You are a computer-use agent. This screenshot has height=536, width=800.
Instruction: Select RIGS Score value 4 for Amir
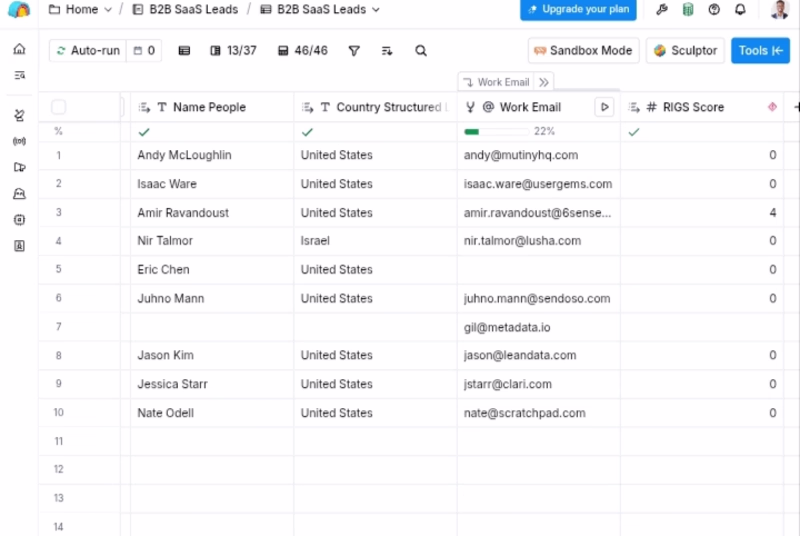coord(702,213)
